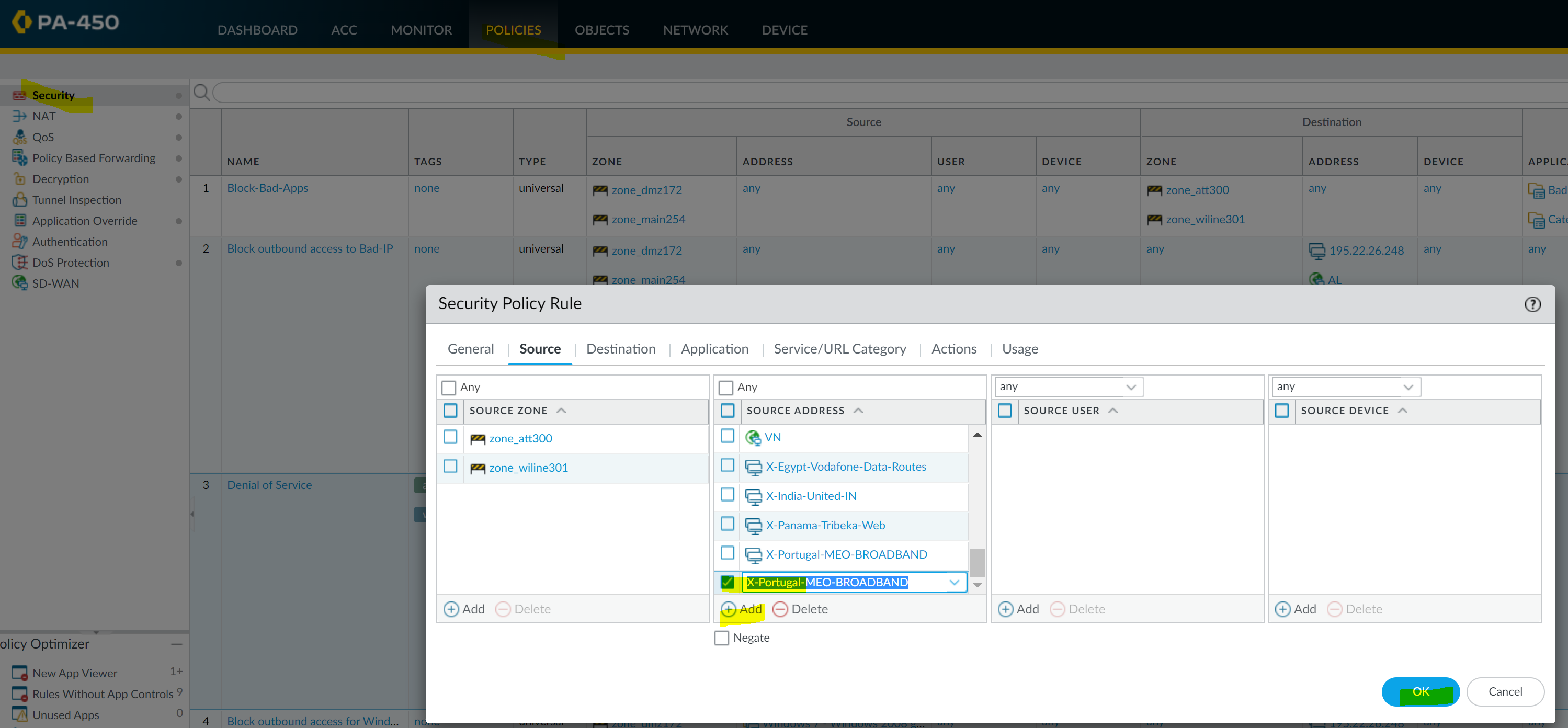The width and height of the screenshot is (1568, 728).
Task: Click the help question mark icon
Action: pos(1532,304)
